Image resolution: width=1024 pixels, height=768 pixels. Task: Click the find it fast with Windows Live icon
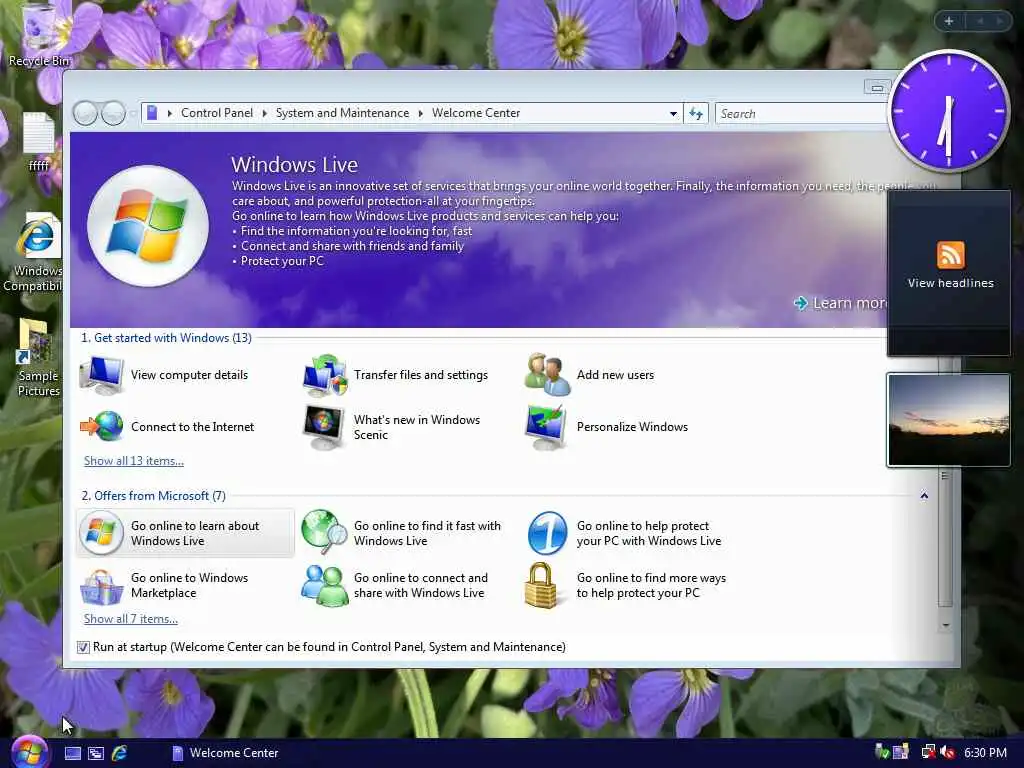325,532
